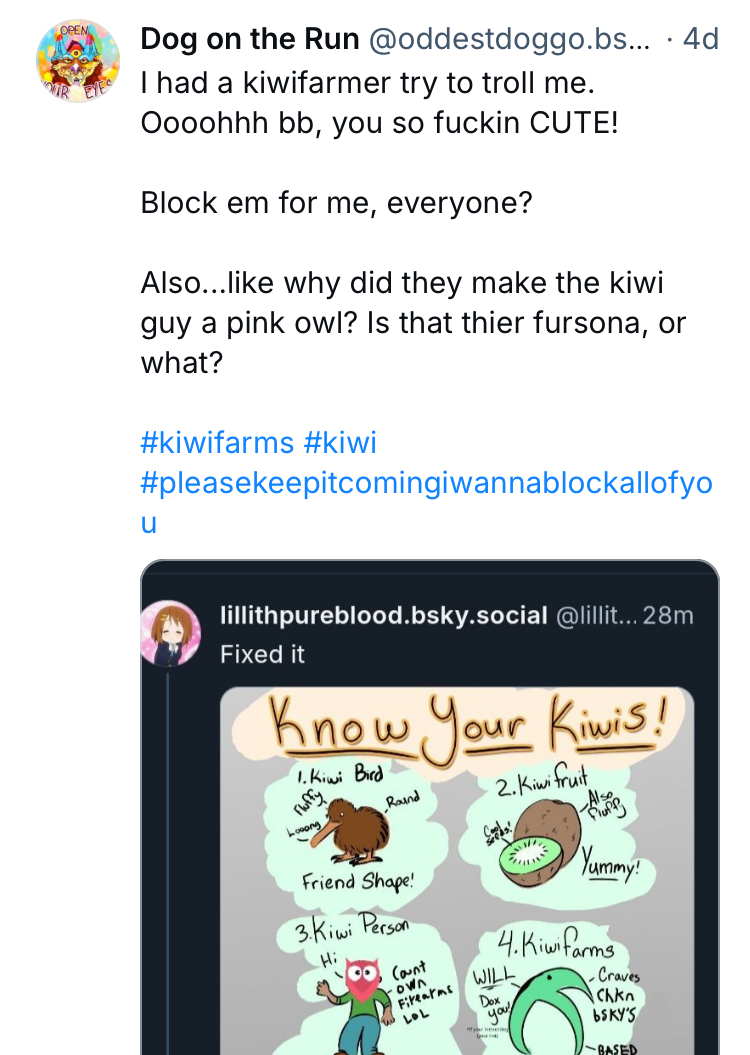The image size is (750, 1055).
Task: Click the @lillit... handle in the quoted post
Action: [595, 615]
